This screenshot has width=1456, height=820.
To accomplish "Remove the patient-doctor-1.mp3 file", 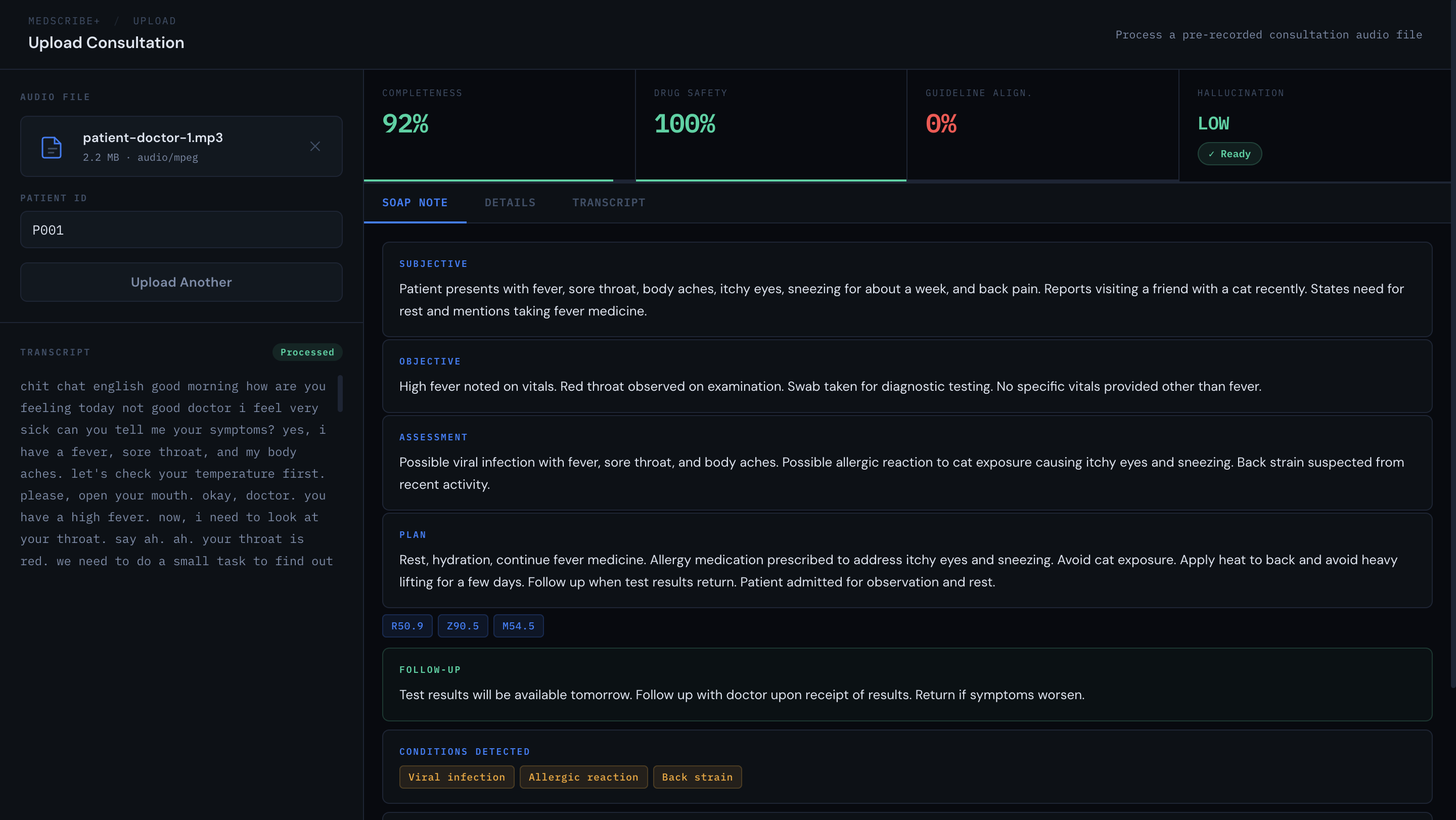I will coord(315,147).
